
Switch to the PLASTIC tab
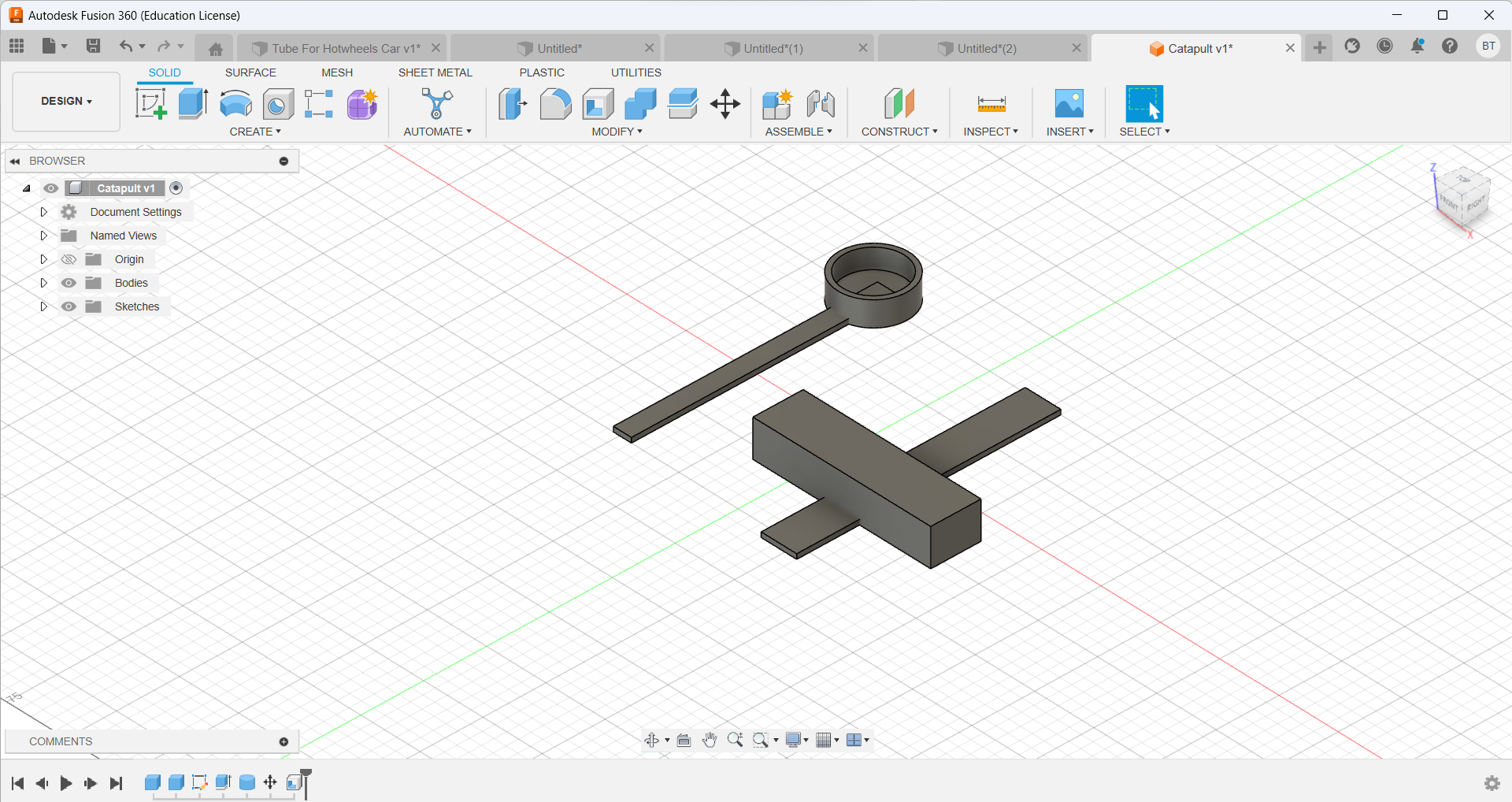click(x=542, y=72)
